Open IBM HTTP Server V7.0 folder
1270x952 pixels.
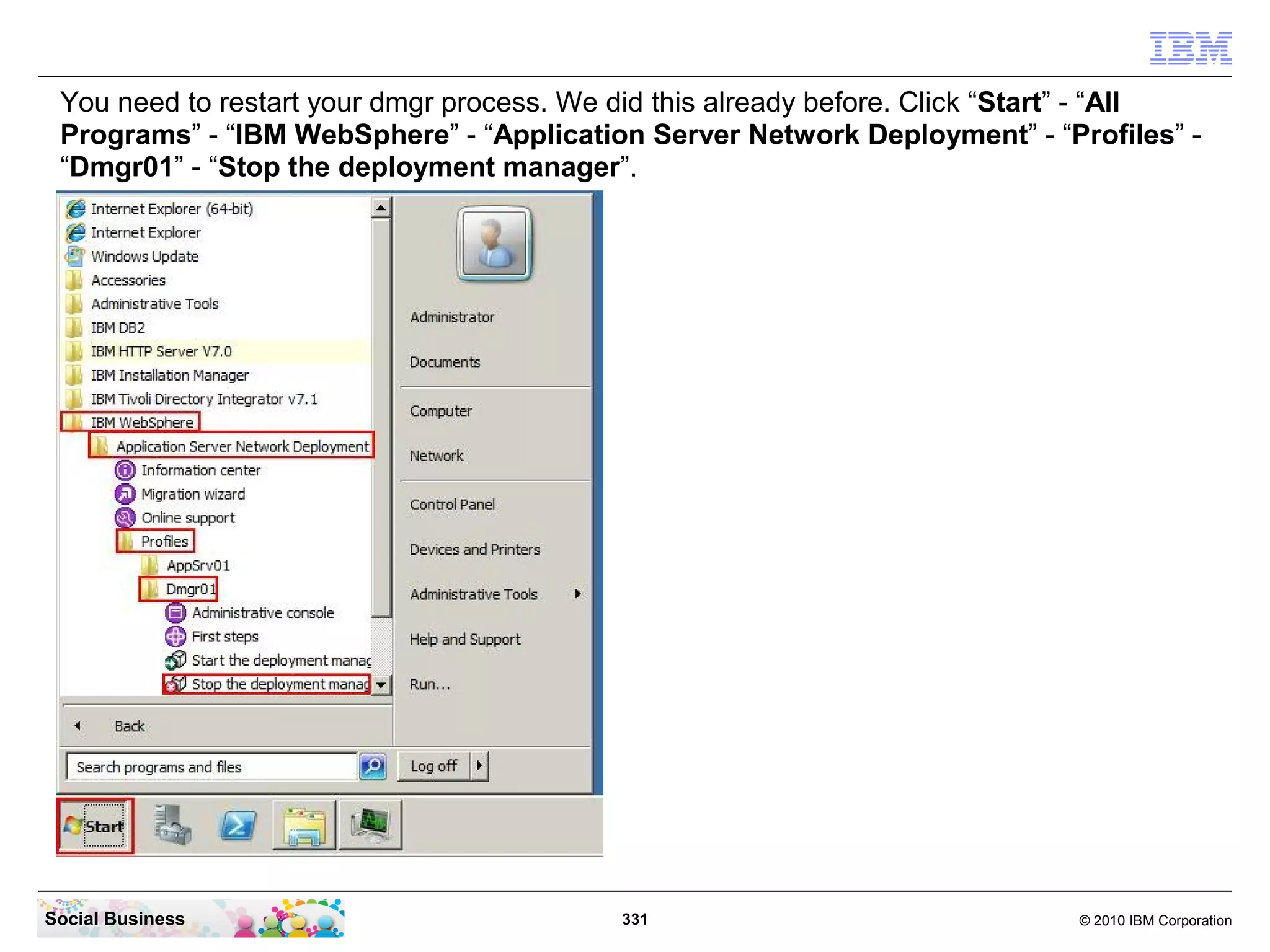pos(149,351)
